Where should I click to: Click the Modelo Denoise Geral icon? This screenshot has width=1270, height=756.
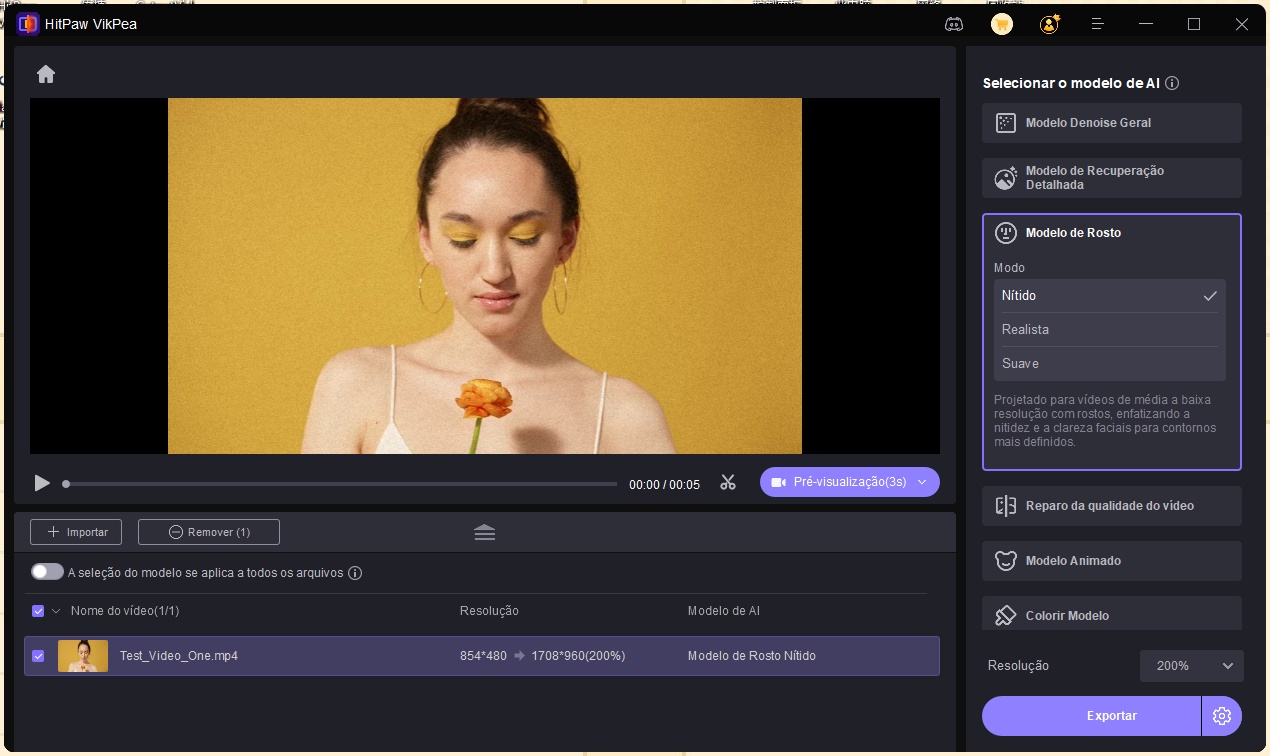(x=1006, y=123)
